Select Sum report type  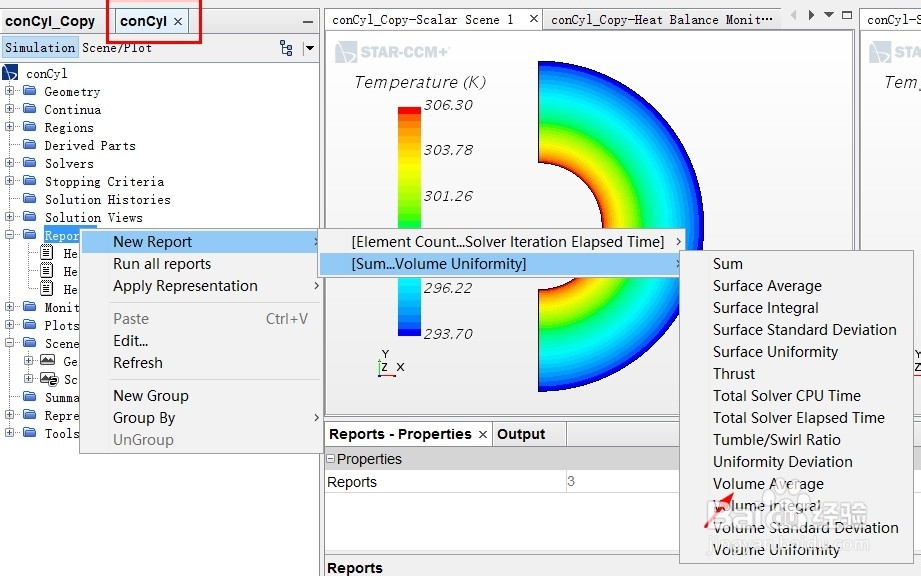[x=727, y=264]
